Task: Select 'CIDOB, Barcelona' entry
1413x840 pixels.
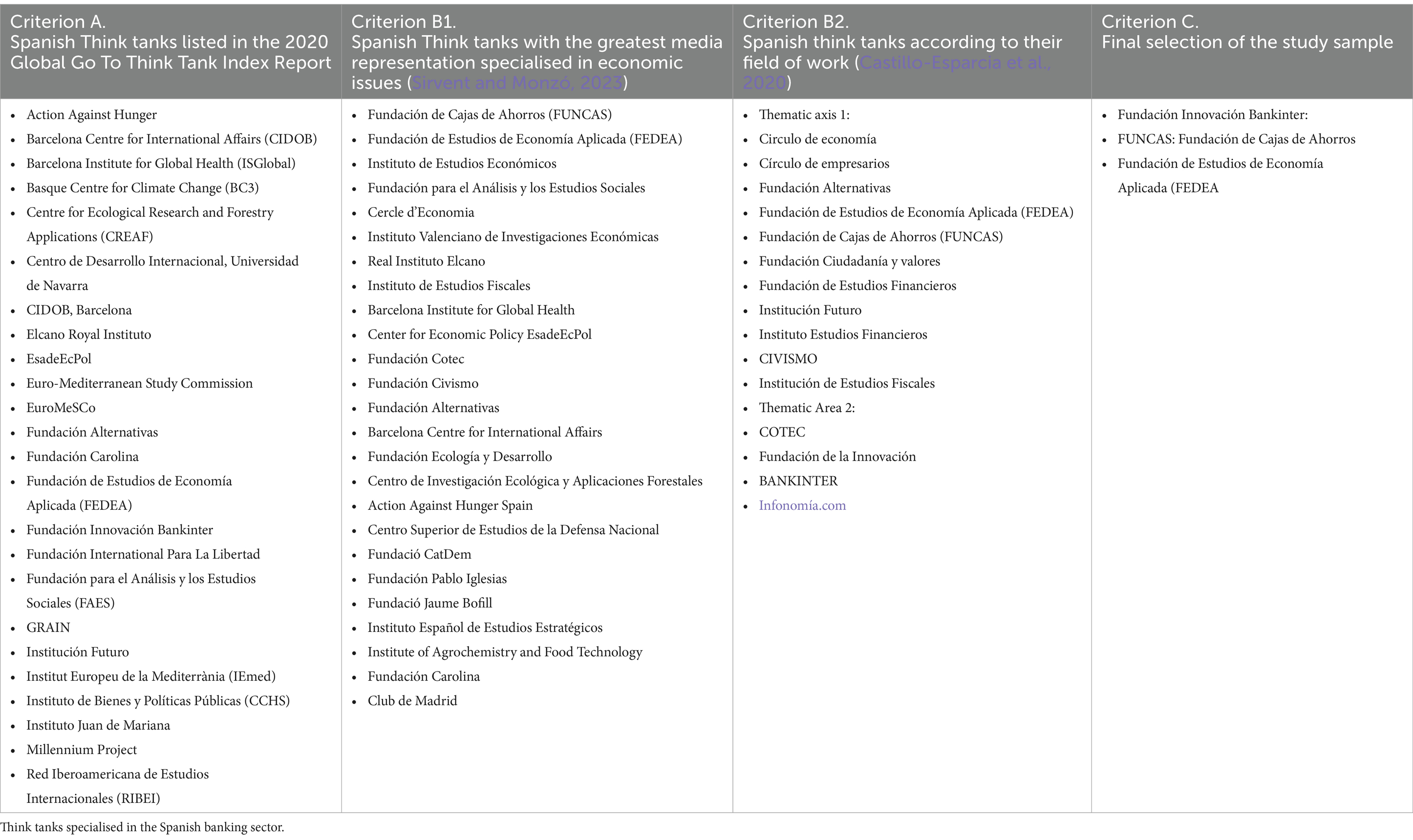Action: tap(79, 310)
